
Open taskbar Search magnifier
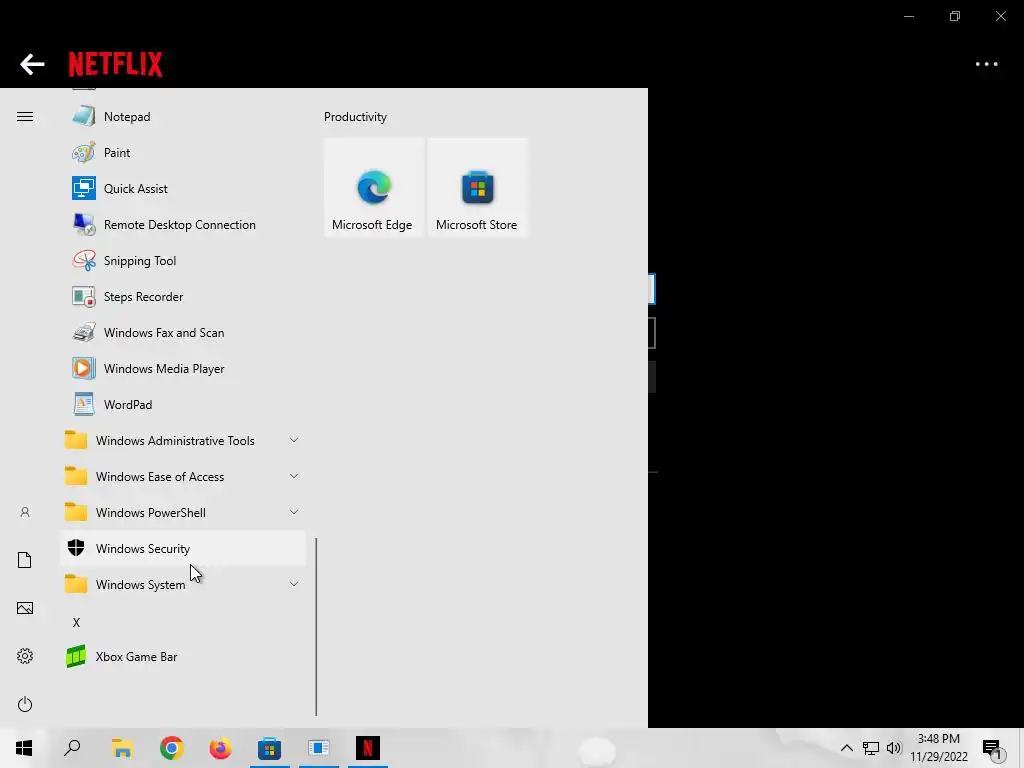(72, 748)
